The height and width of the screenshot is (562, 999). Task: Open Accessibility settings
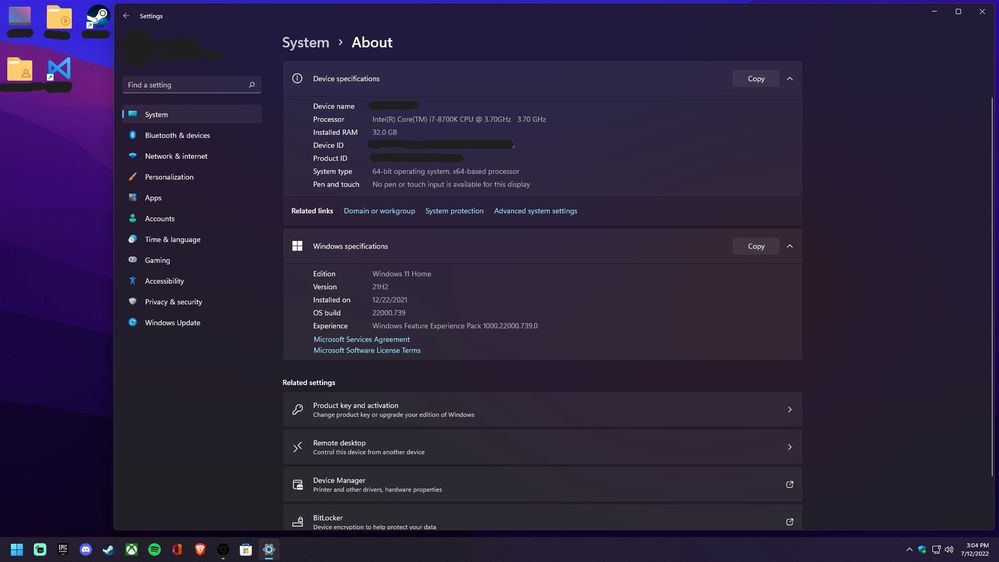point(192,281)
